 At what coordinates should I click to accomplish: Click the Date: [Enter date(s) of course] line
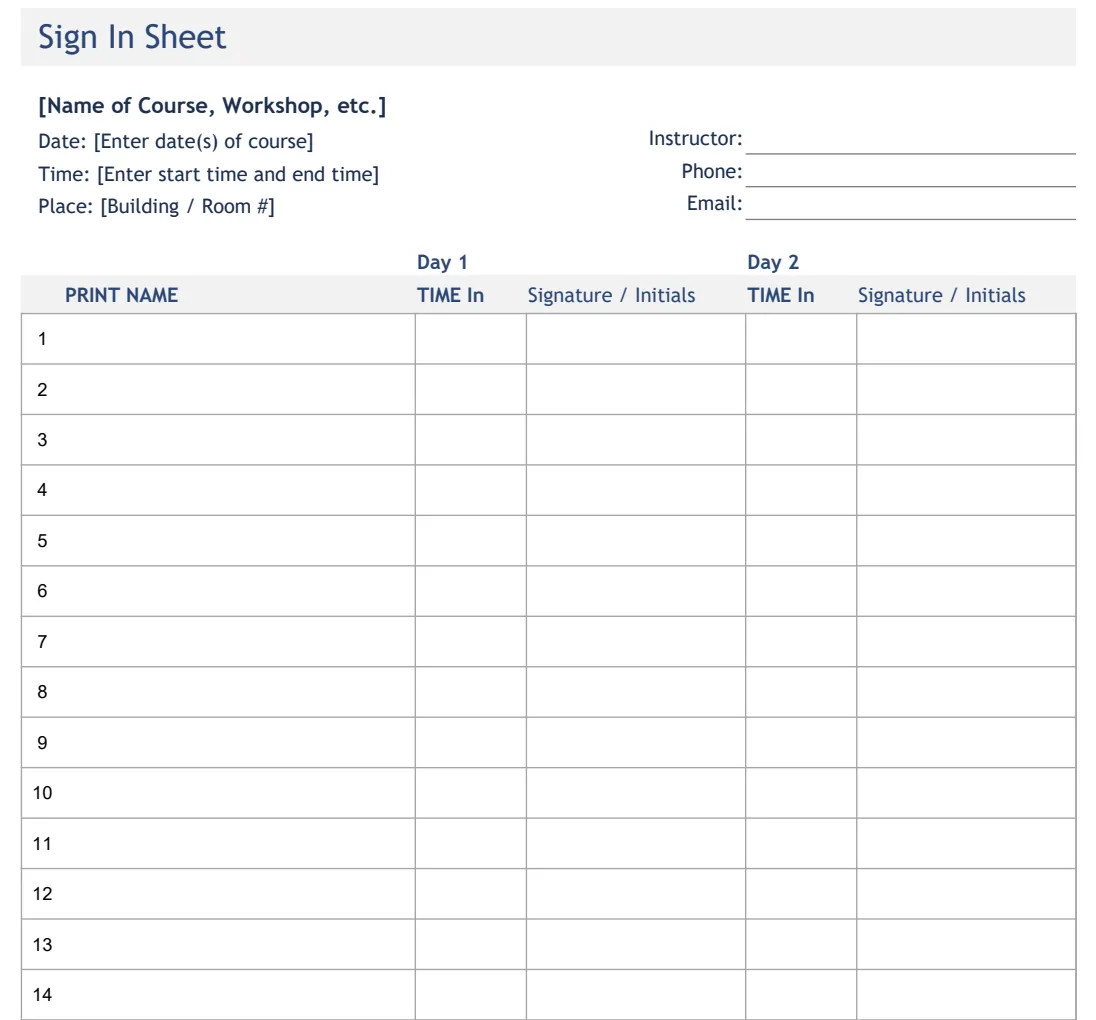175,141
